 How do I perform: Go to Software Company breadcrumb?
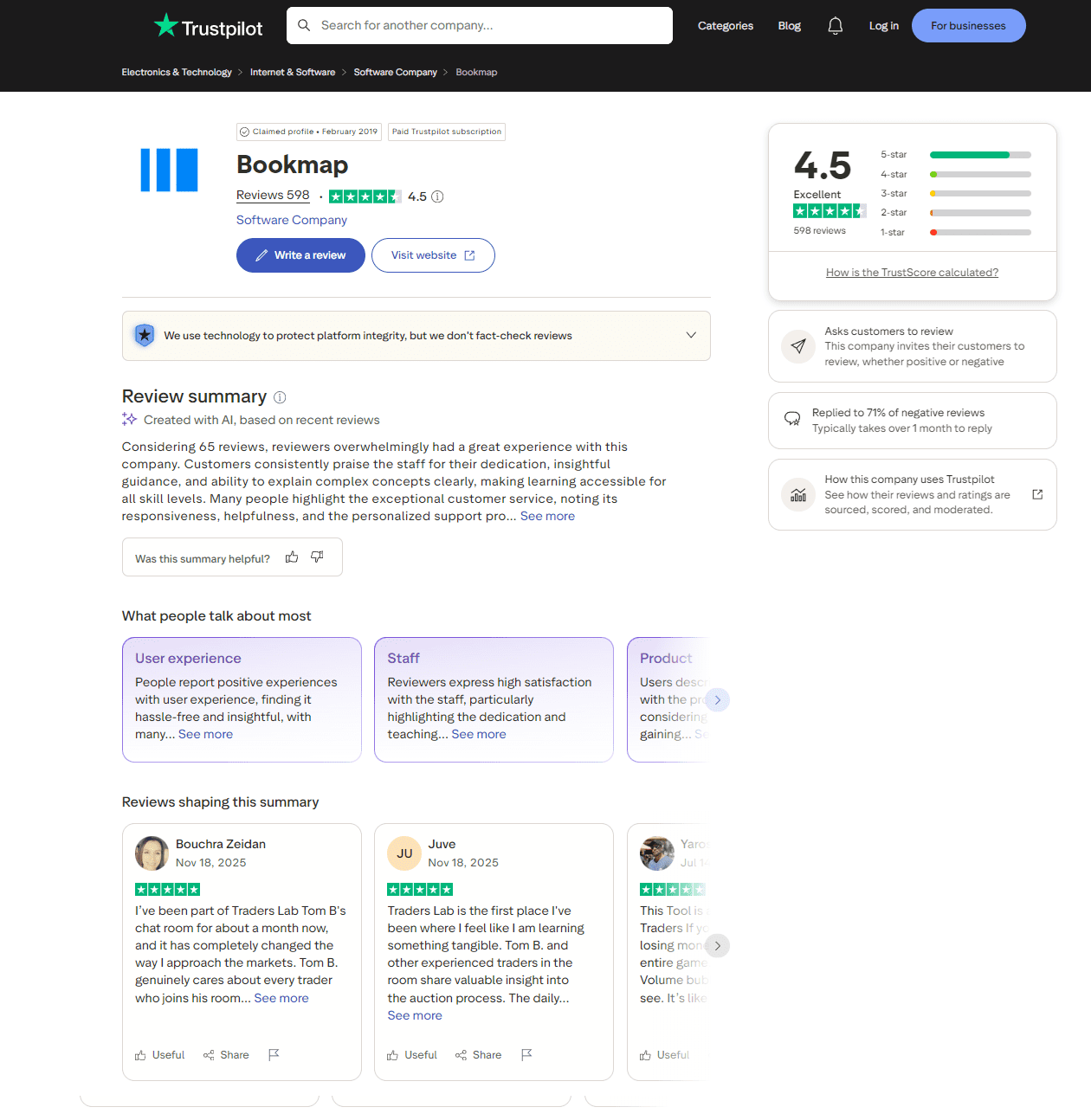(x=396, y=72)
